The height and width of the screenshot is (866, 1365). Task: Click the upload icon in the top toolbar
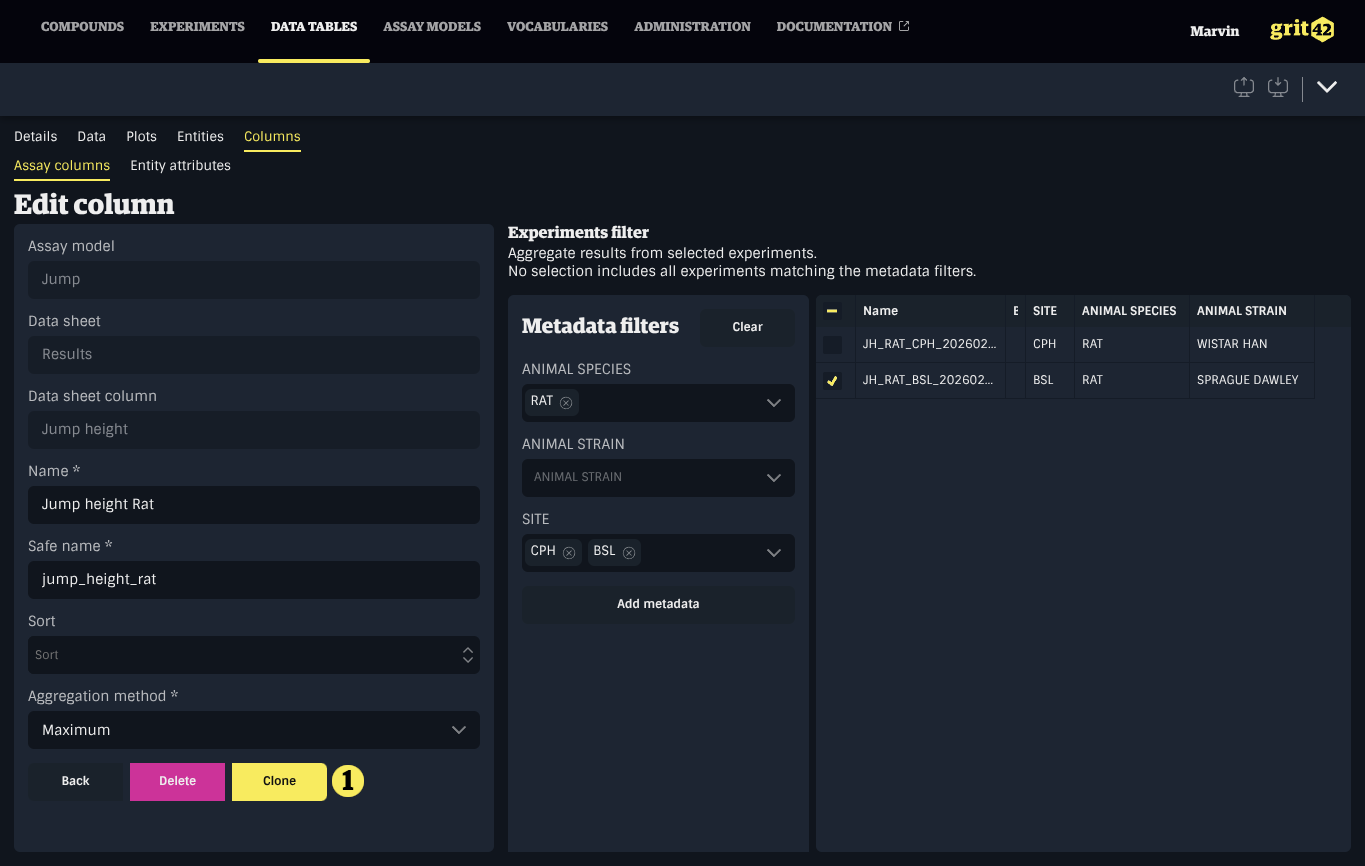1244,87
